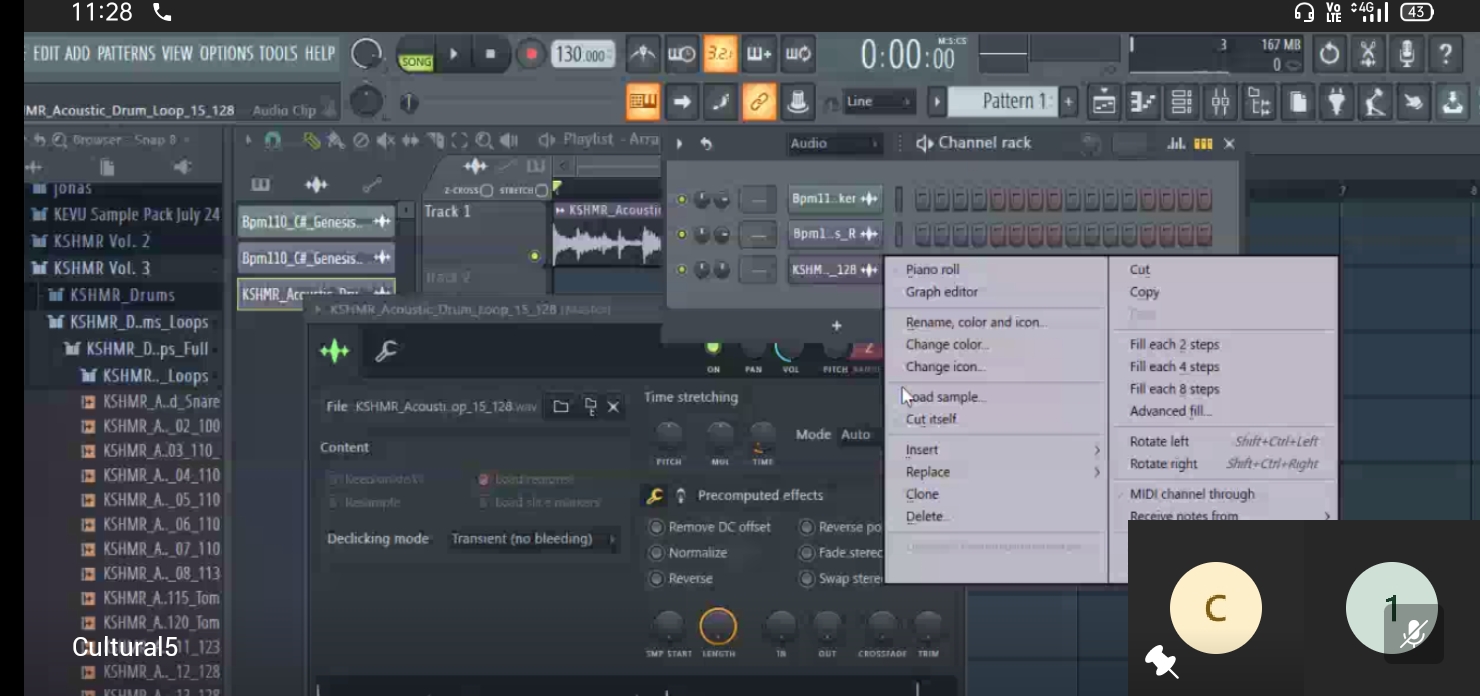Add a channel with plus button in rack
1480x696 pixels.
(x=837, y=326)
